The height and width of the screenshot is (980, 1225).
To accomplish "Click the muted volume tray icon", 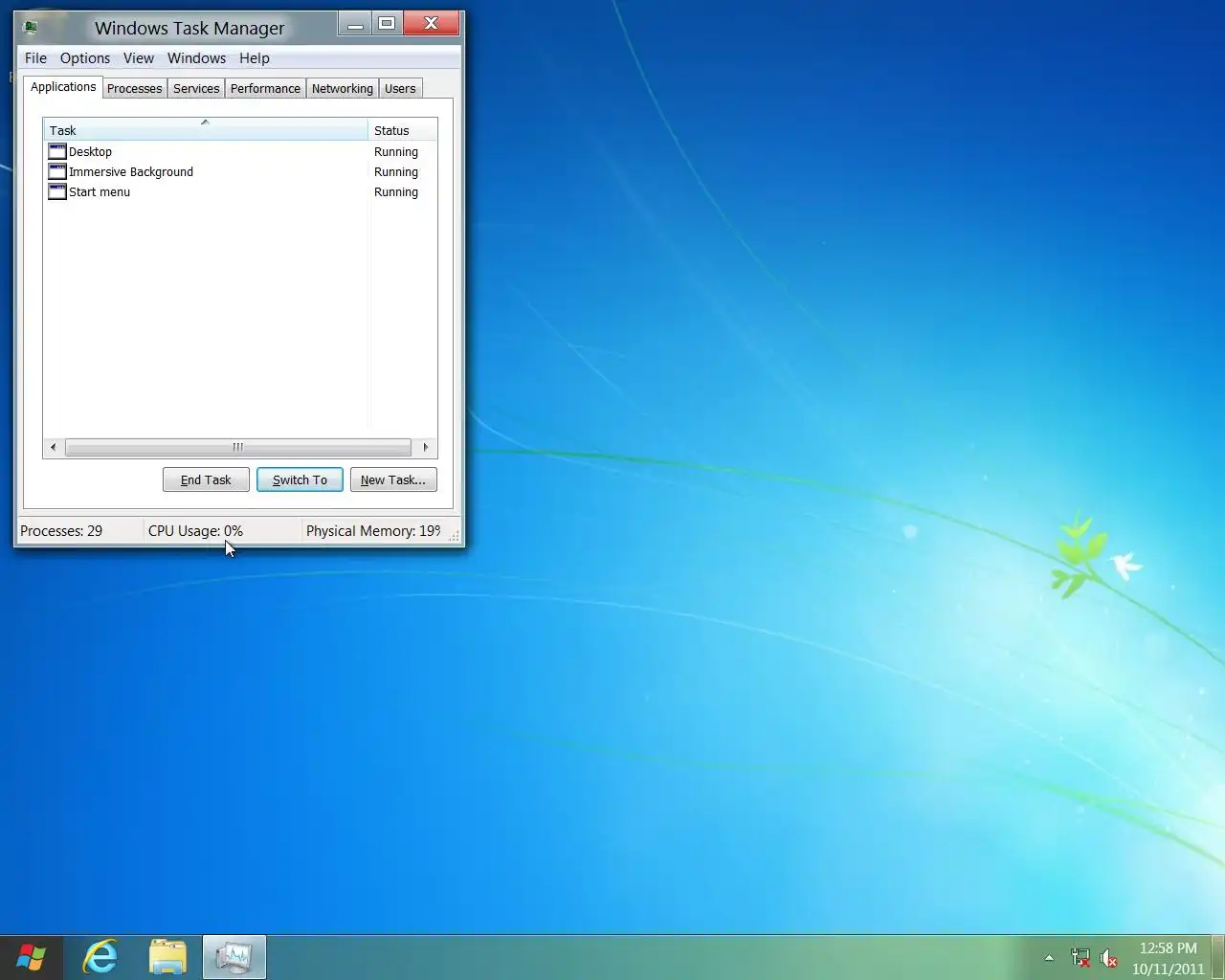I will (x=1108, y=958).
